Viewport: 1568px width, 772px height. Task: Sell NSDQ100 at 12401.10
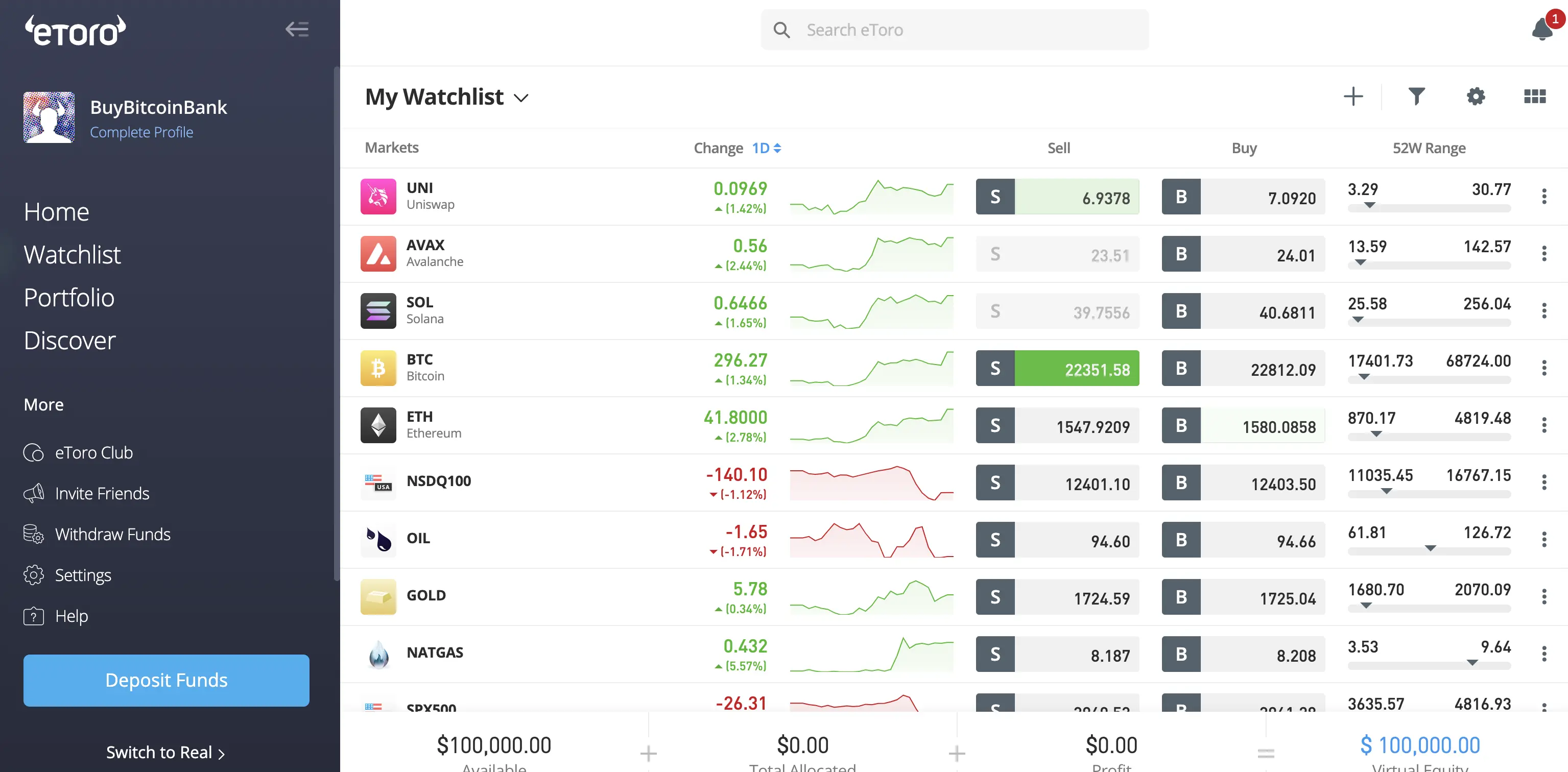point(1057,482)
